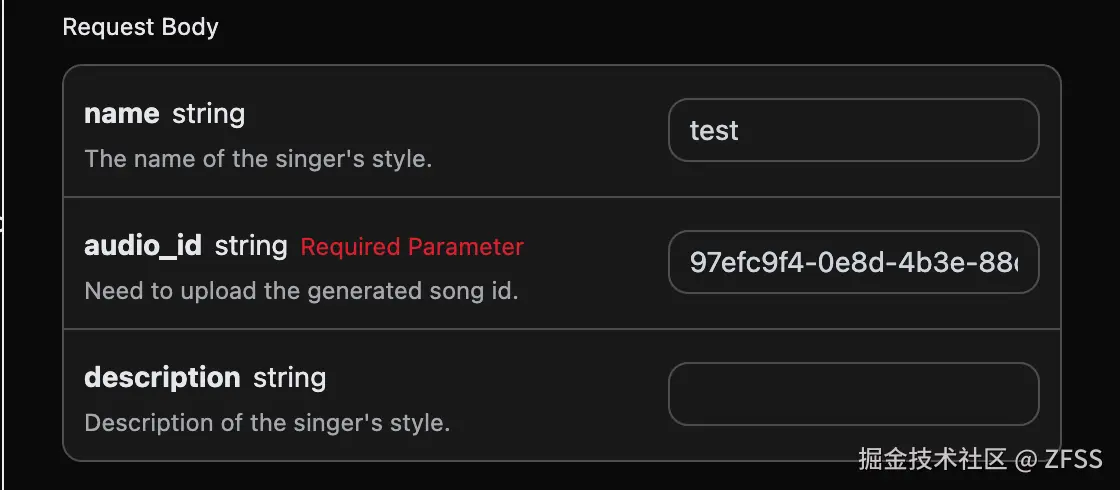Click the string type next to name
The height and width of the screenshot is (490, 1120).
(x=208, y=114)
